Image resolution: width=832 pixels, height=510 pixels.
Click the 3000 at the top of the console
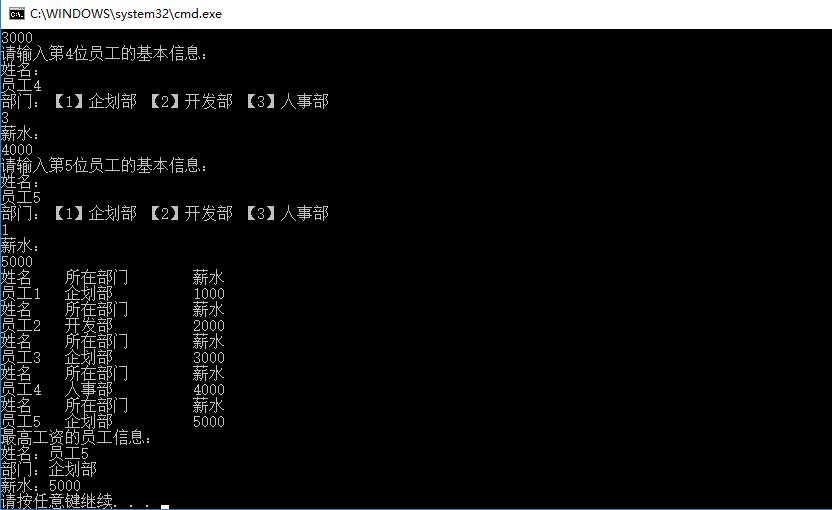click(17, 38)
